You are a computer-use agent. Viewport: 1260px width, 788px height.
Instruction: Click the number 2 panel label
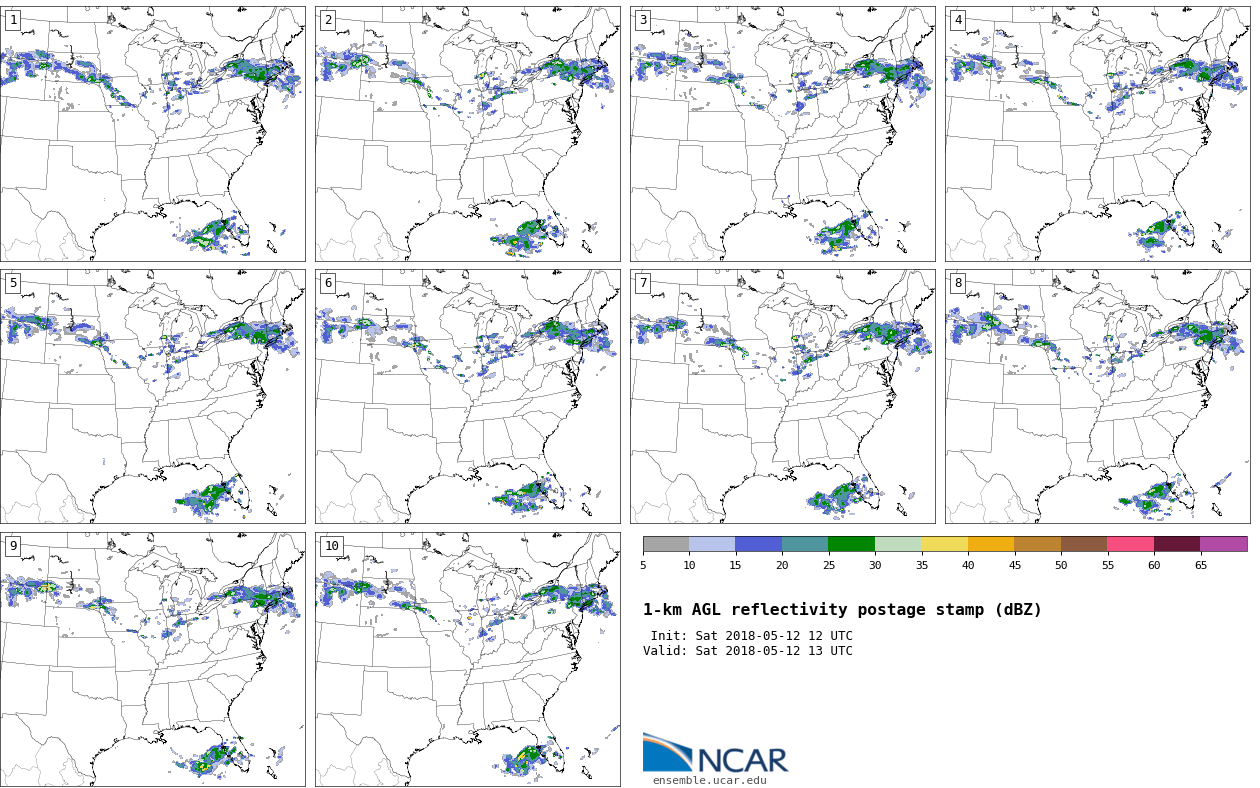click(328, 20)
